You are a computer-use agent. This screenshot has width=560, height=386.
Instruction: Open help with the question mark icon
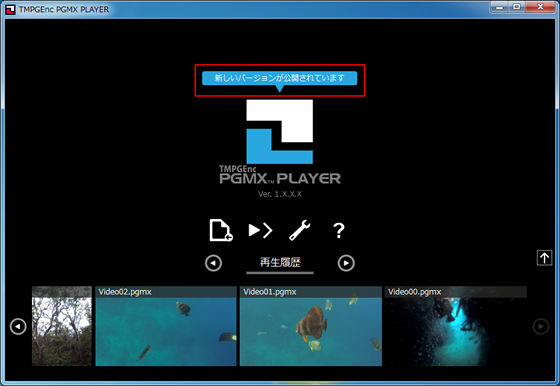(x=339, y=231)
